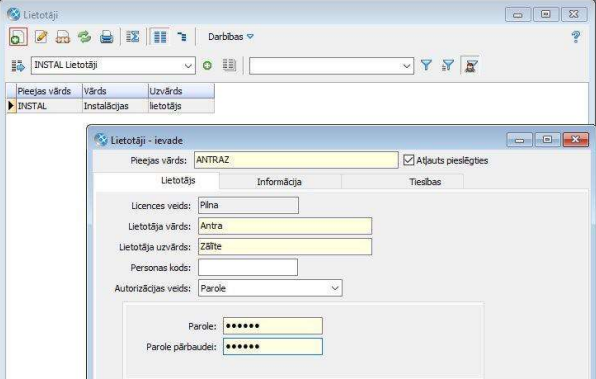Click the blue funnel filter icon
The height and width of the screenshot is (379, 596).
coord(426,65)
